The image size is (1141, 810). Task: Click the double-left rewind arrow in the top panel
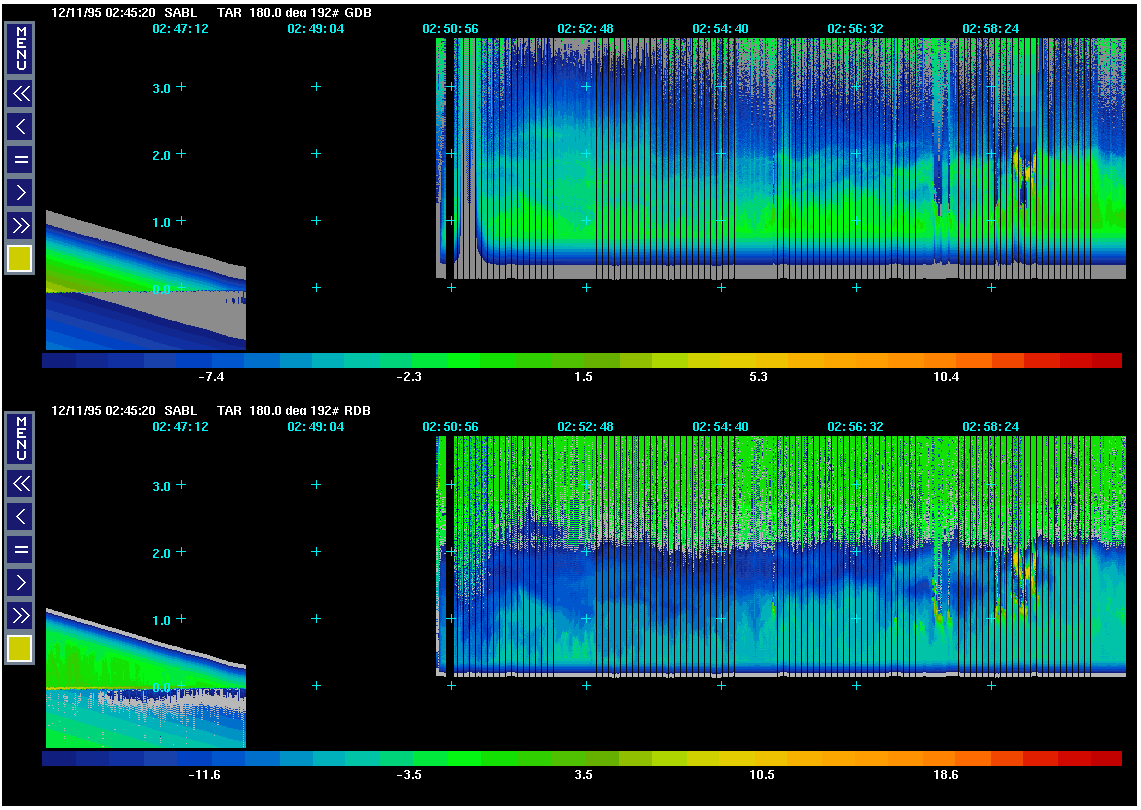20,94
